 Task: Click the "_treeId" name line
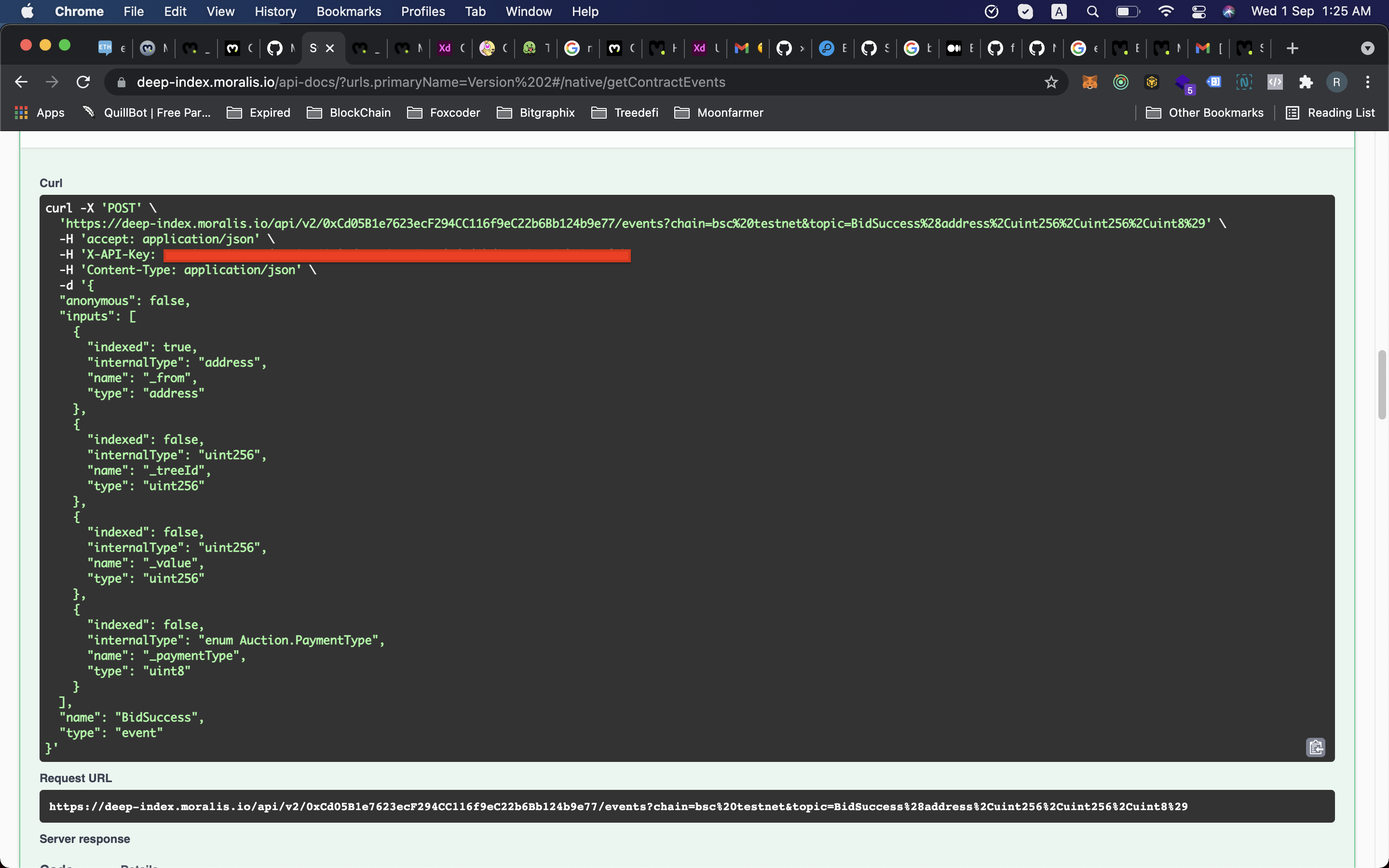tap(149, 470)
